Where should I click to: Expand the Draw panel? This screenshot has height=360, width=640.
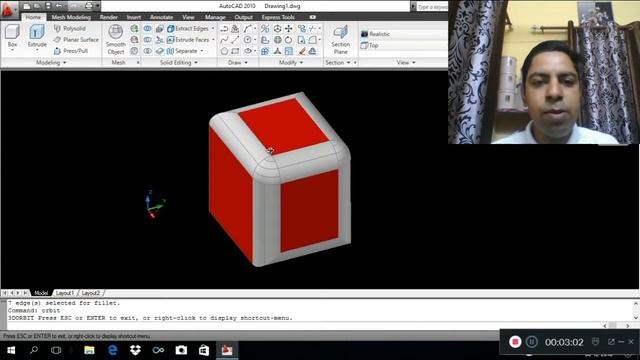(238, 62)
